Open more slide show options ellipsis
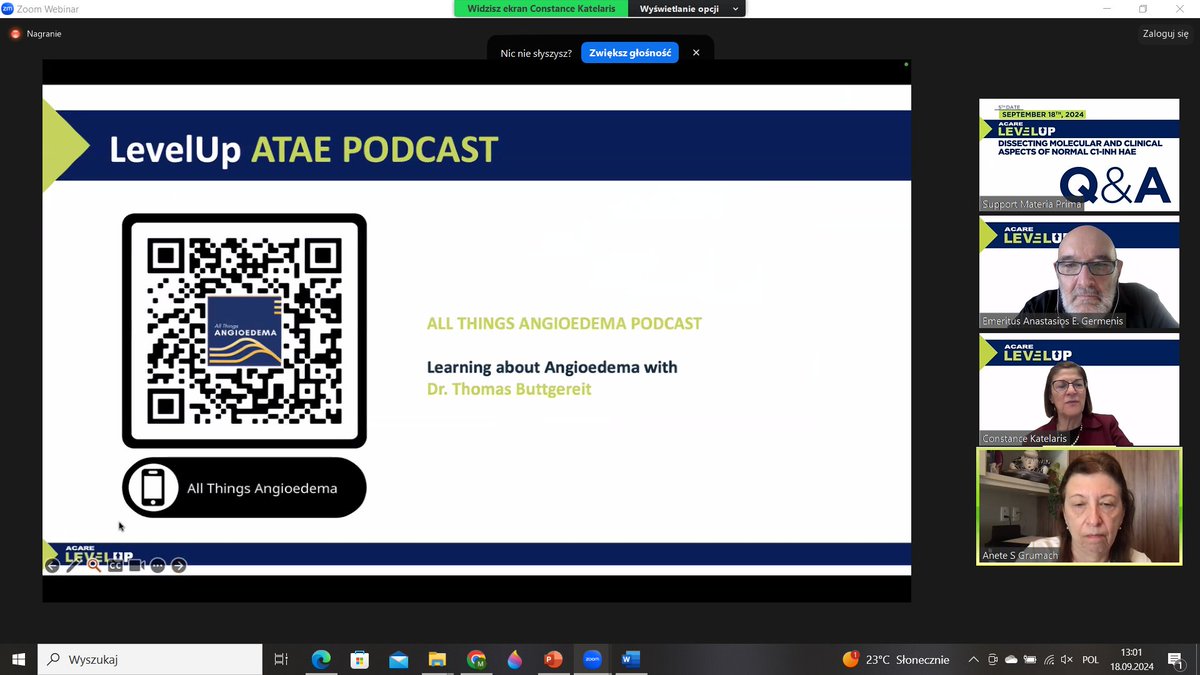Screen dimensions: 1200x675 [158, 566]
